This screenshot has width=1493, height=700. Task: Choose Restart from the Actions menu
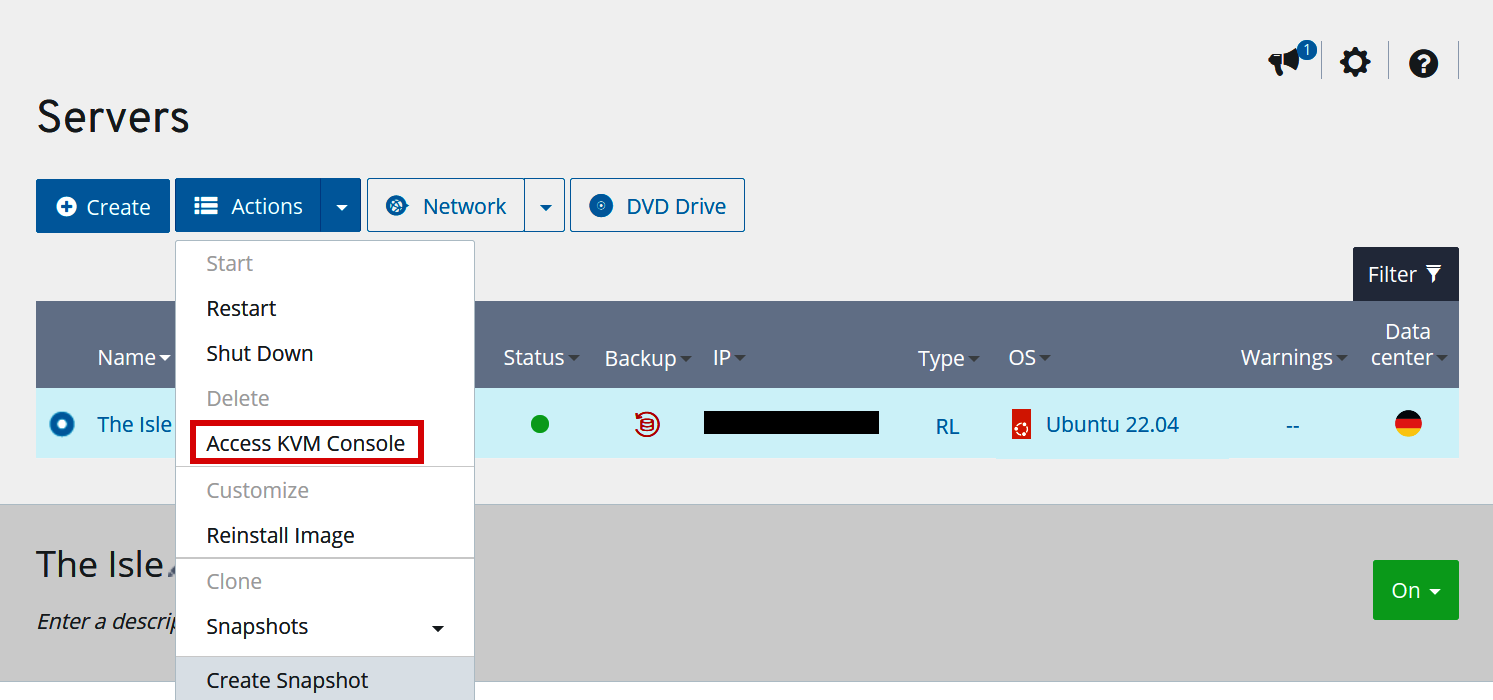point(241,308)
